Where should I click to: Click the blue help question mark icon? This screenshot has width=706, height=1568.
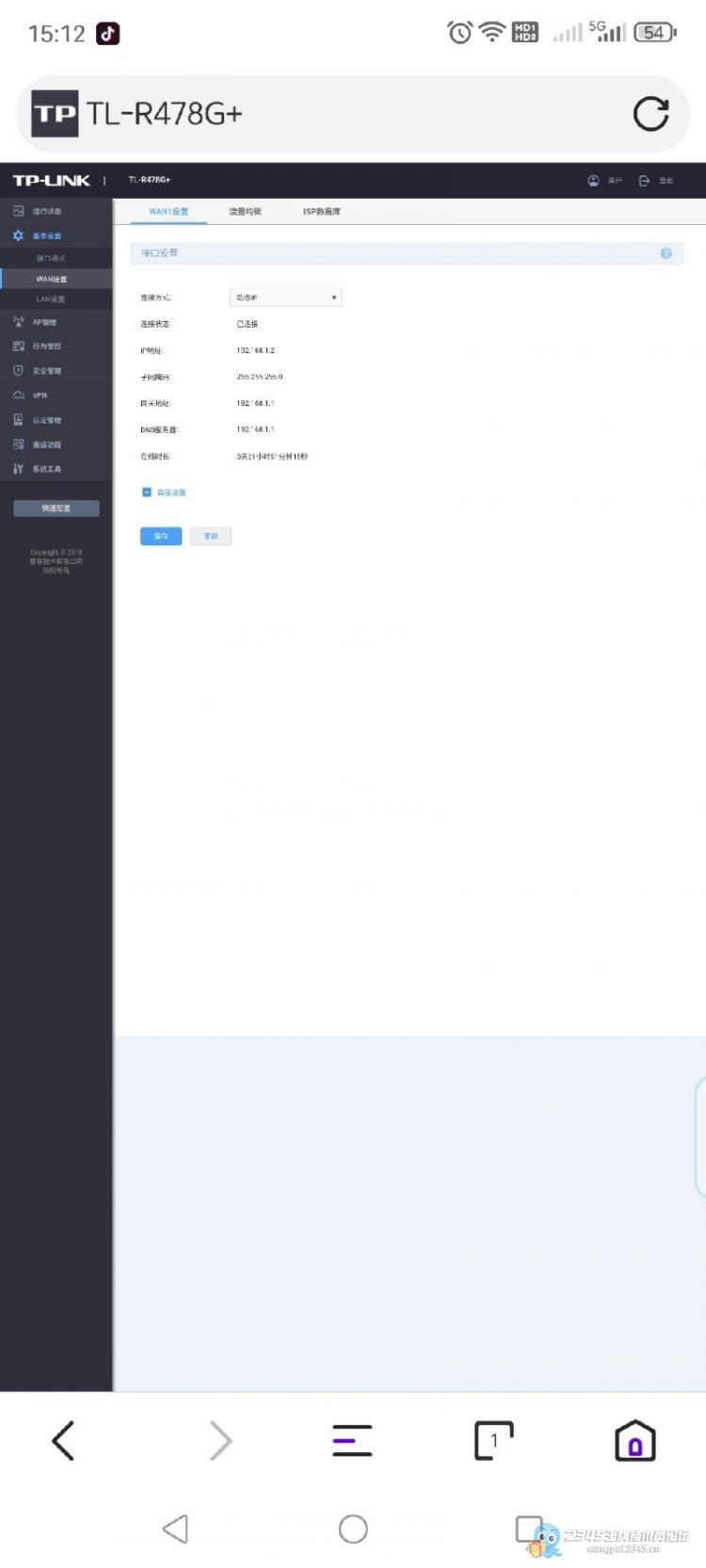coord(666,253)
